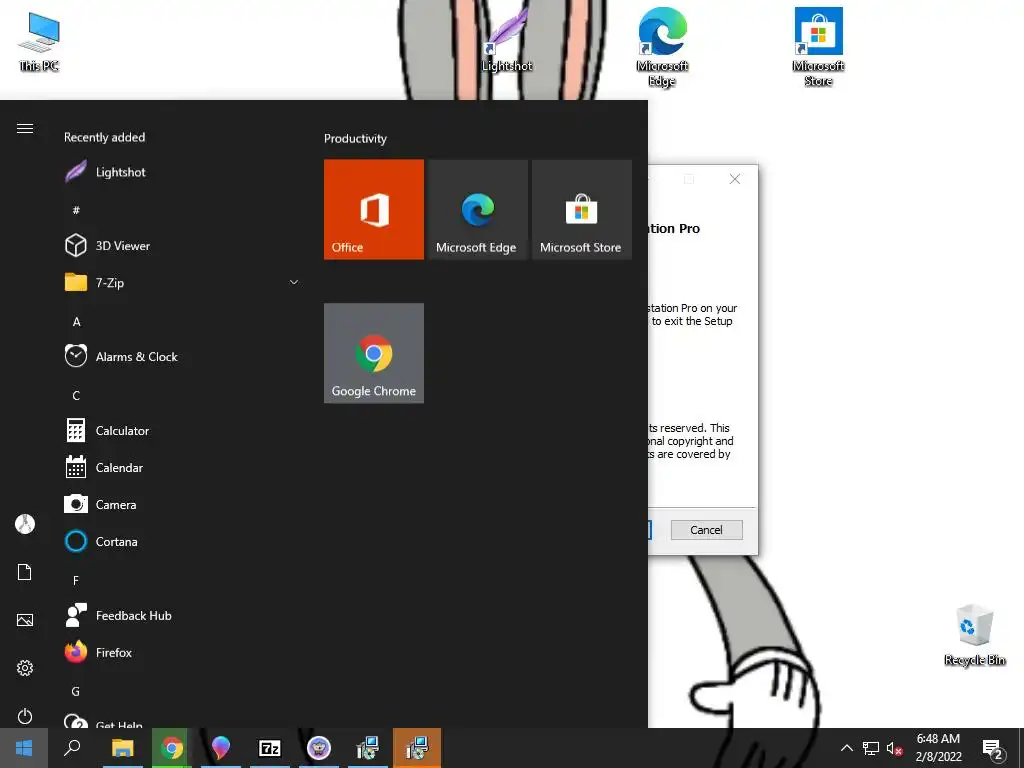Open the user account icon in Start sidebar
The height and width of the screenshot is (768, 1024).
pos(25,524)
